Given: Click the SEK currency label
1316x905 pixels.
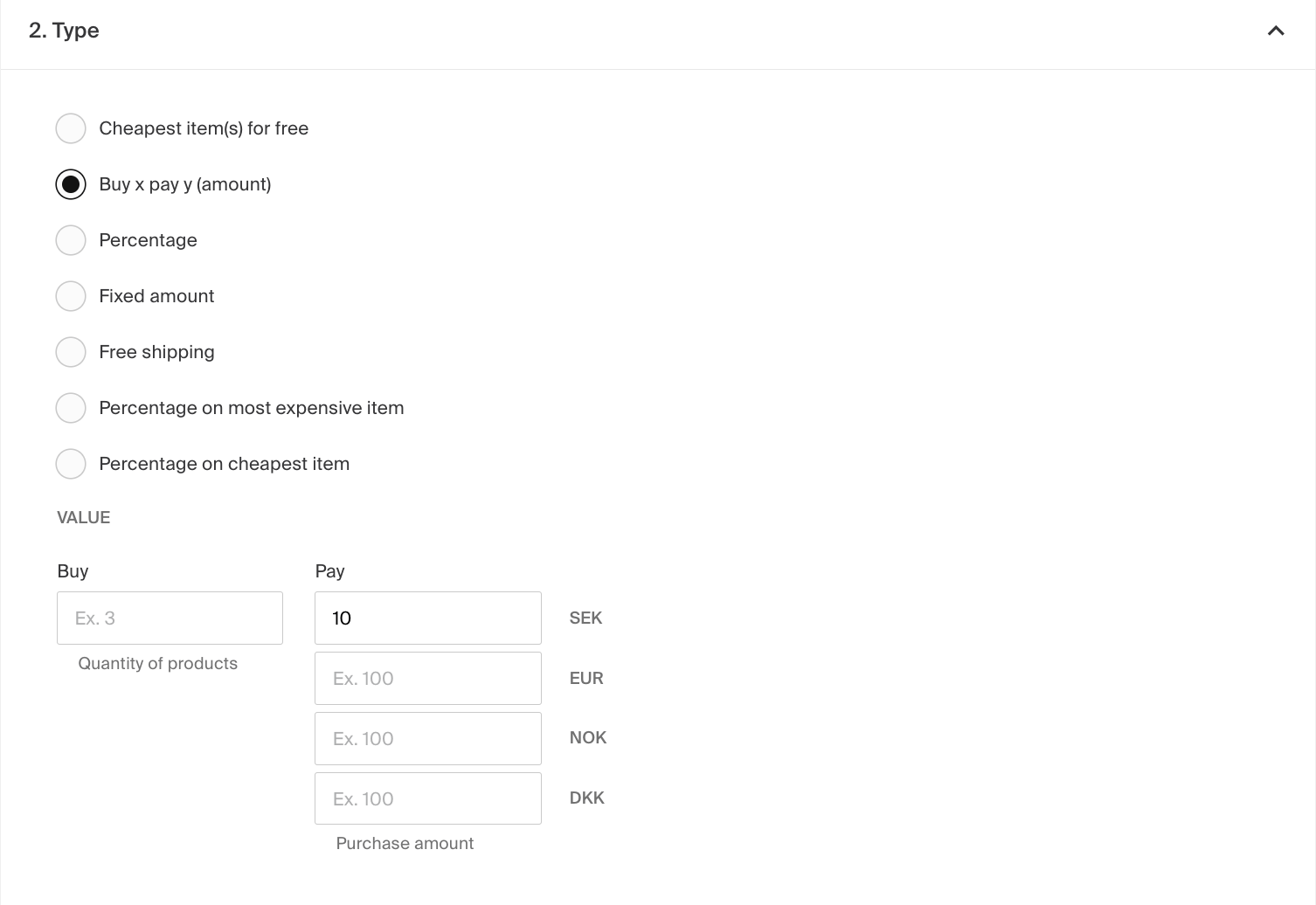Looking at the screenshot, I should click(585, 618).
